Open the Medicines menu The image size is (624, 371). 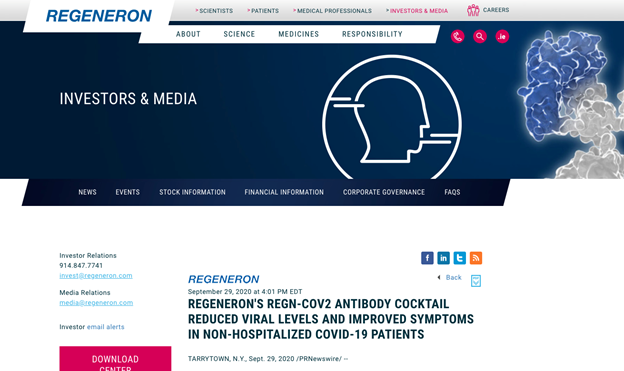click(x=298, y=34)
